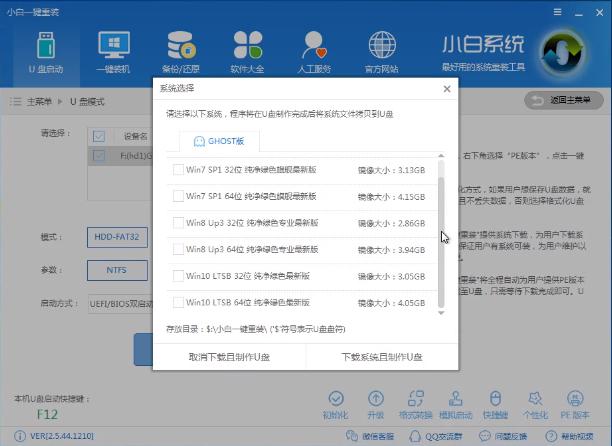Toggle the 设备名 header checkbox
This screenshot has height=446, width=612.
pos(99,136)
